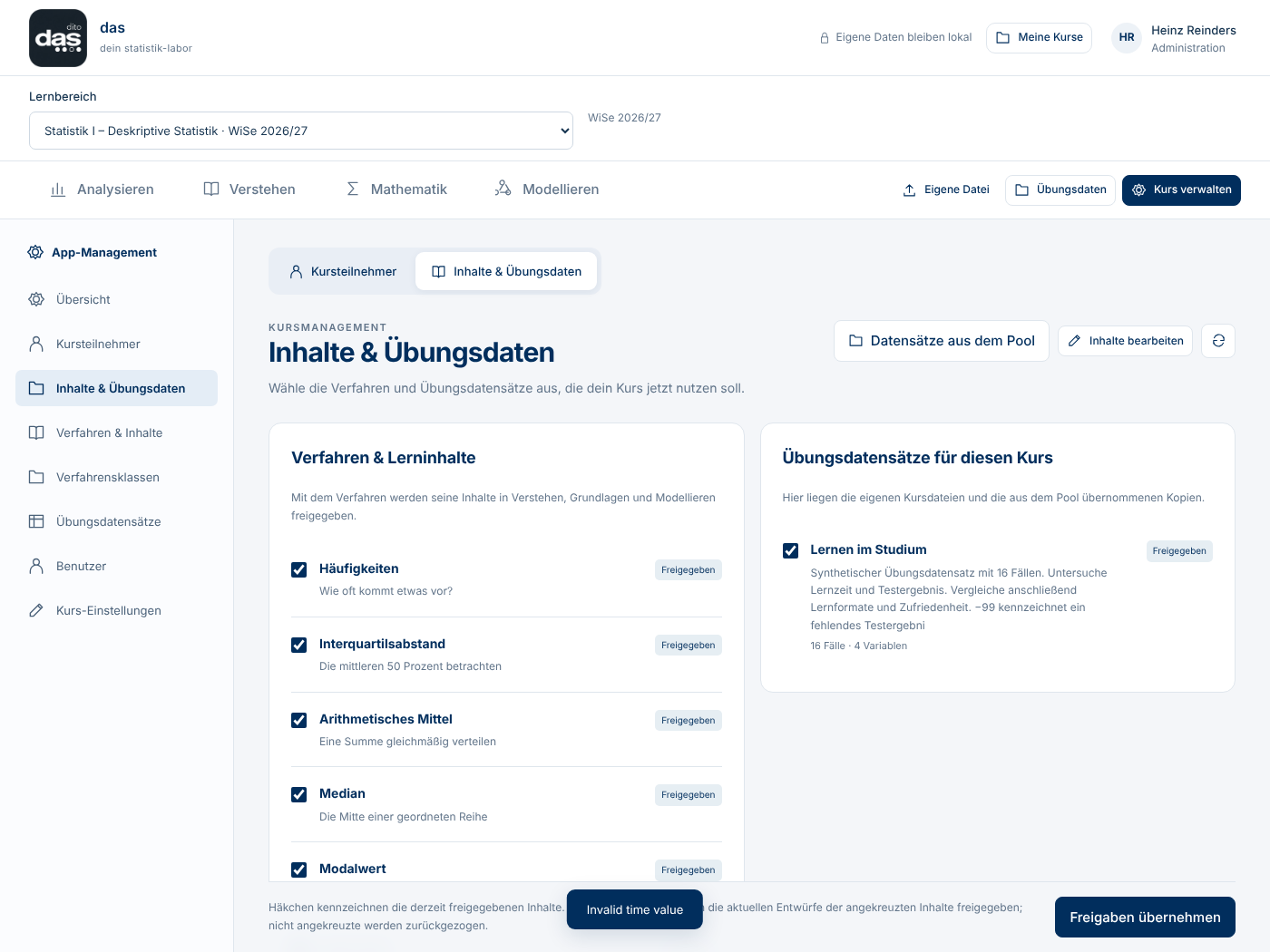Click the Übungsdaten button
1270x952 pixels.
coord(1060,189)
